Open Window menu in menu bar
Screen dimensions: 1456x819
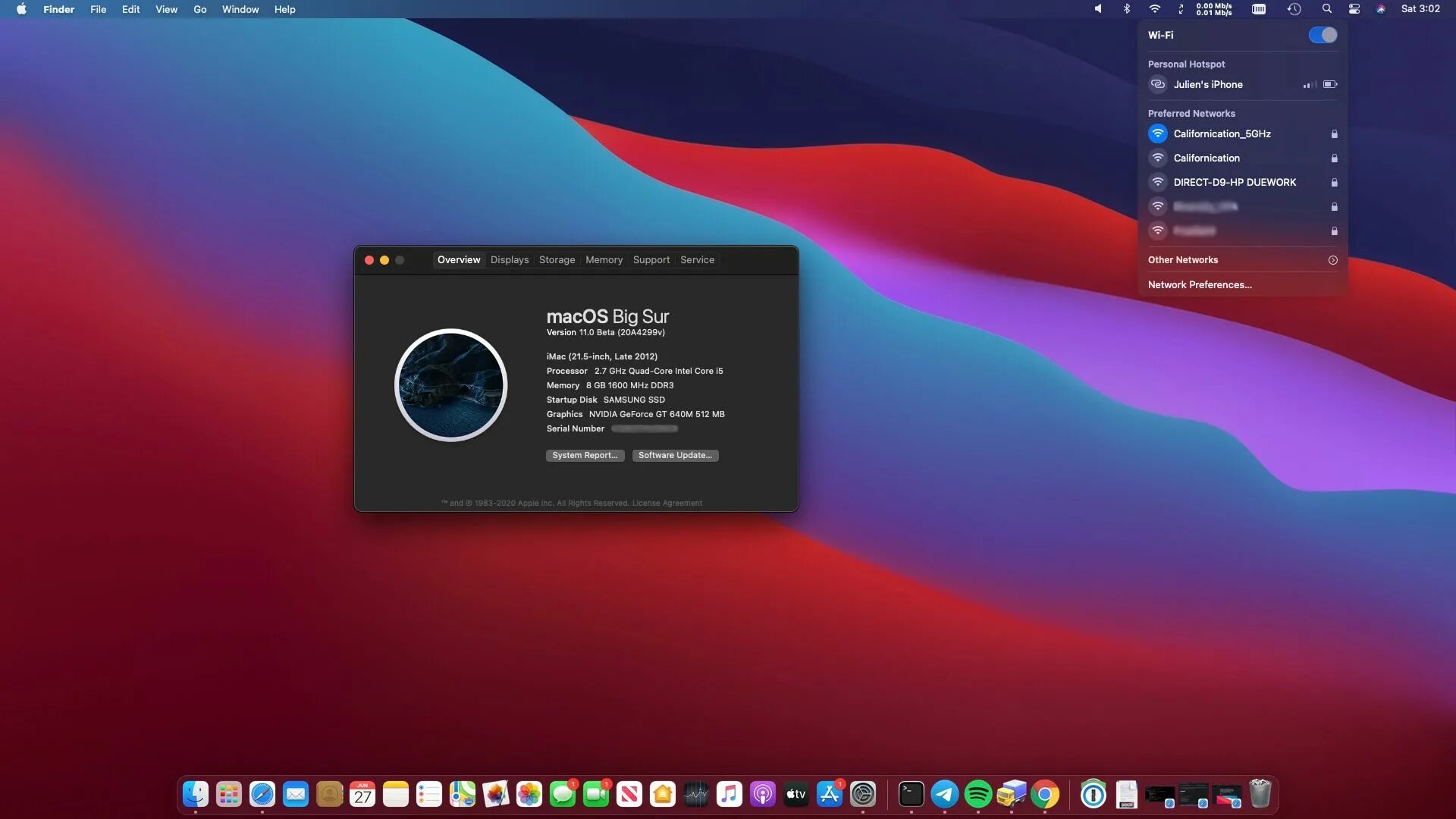point(241,9)
